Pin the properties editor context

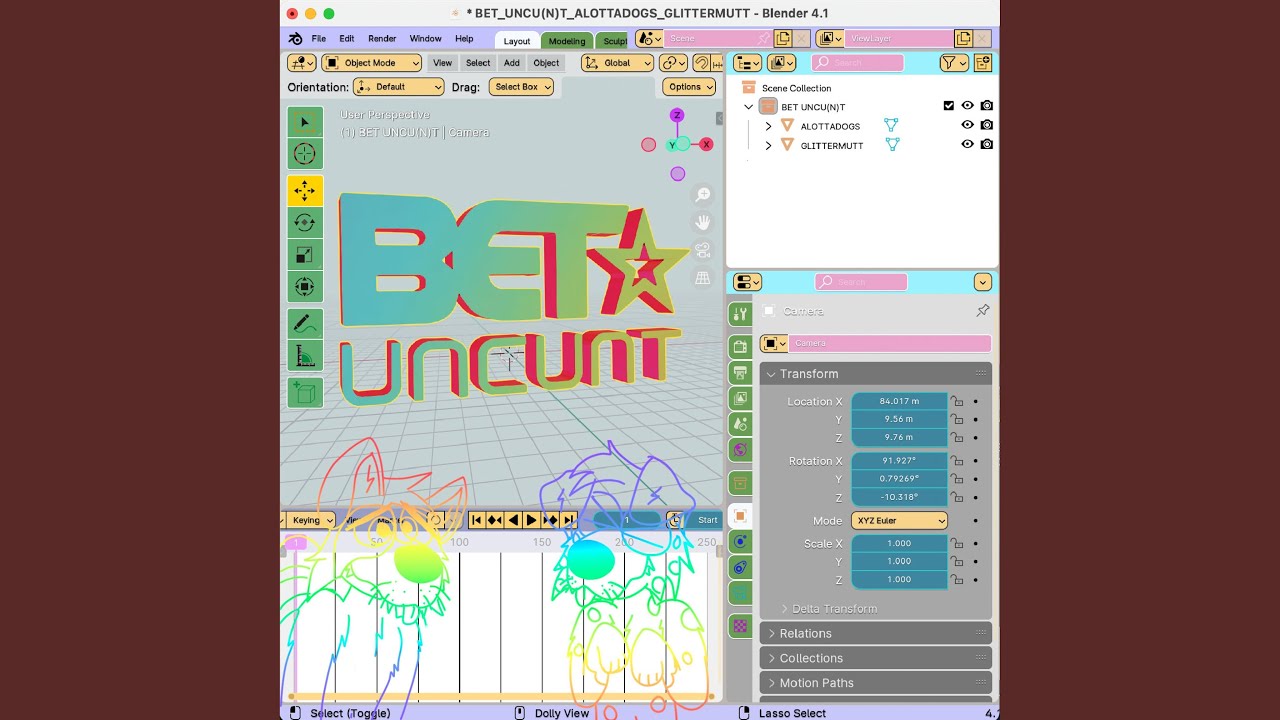coord(983,311)
